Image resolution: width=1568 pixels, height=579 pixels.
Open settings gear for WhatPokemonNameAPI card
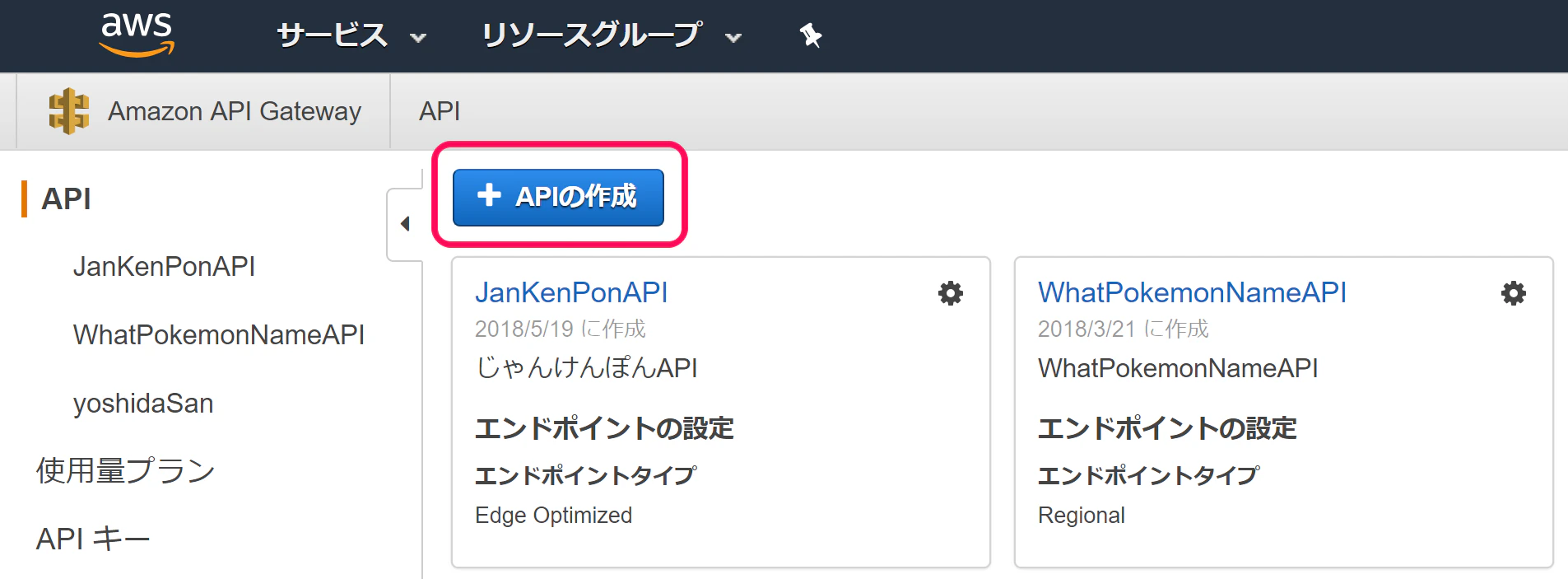click(1514, 293)
